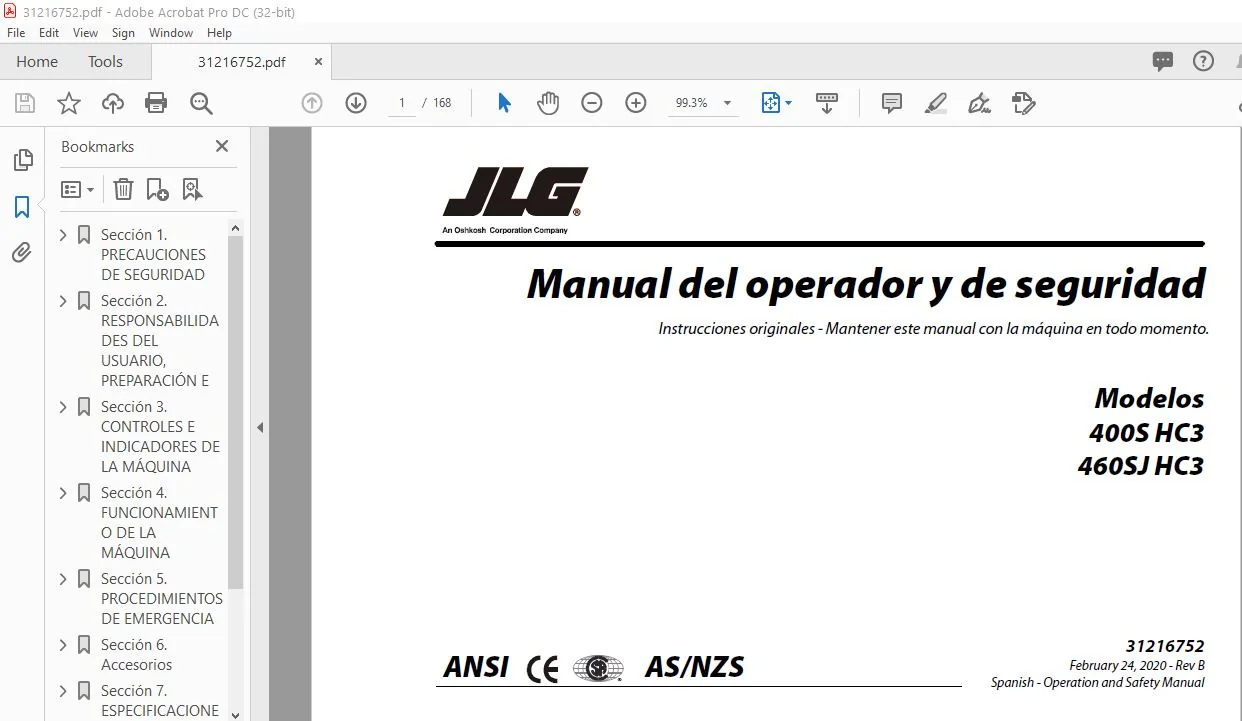Expand the Sección 7 bookmark
This screenshot has width=1242, height=721.
63,691
